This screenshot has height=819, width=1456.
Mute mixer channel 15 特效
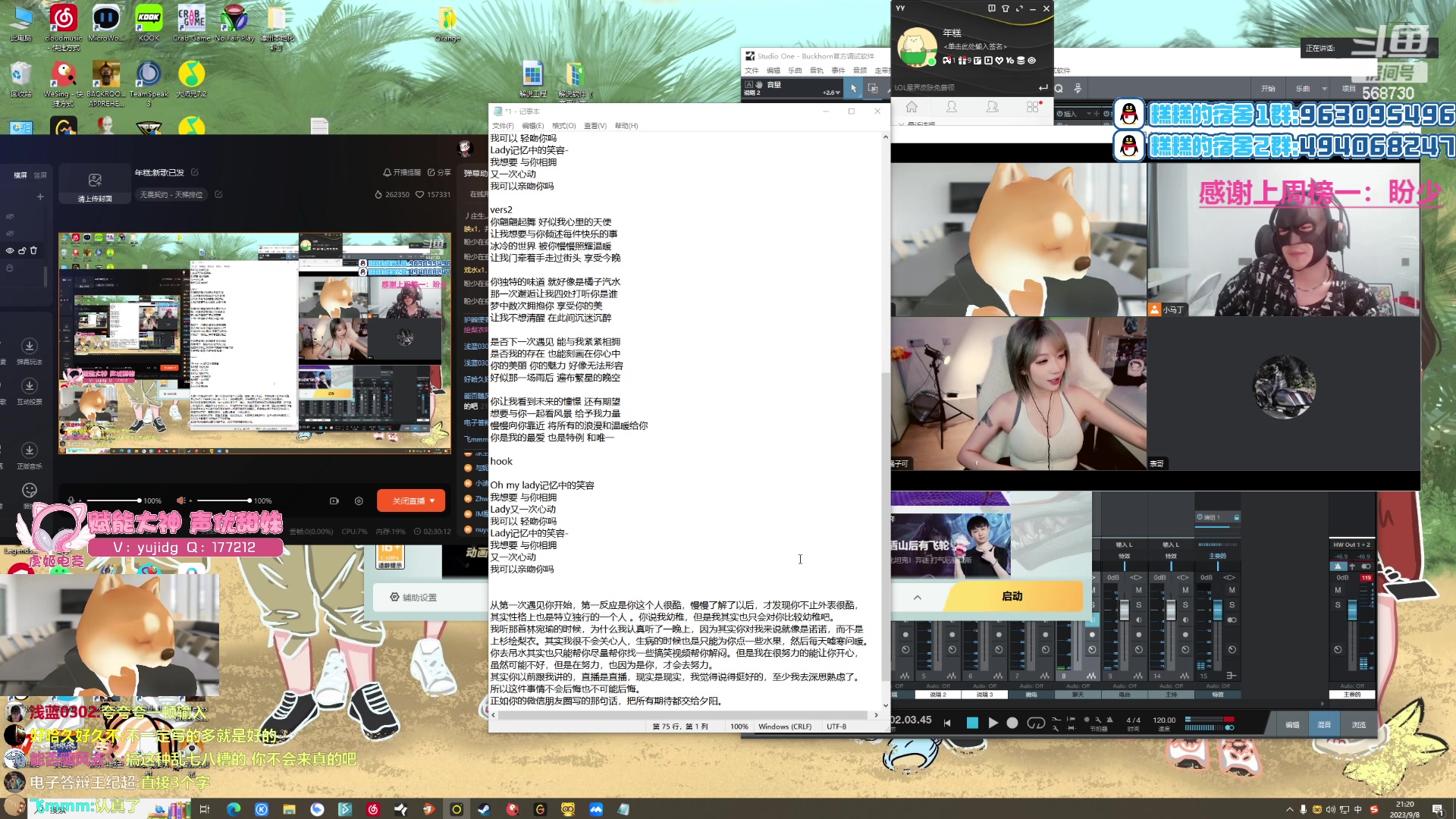pyautogui.click(x=1232, y=590)
